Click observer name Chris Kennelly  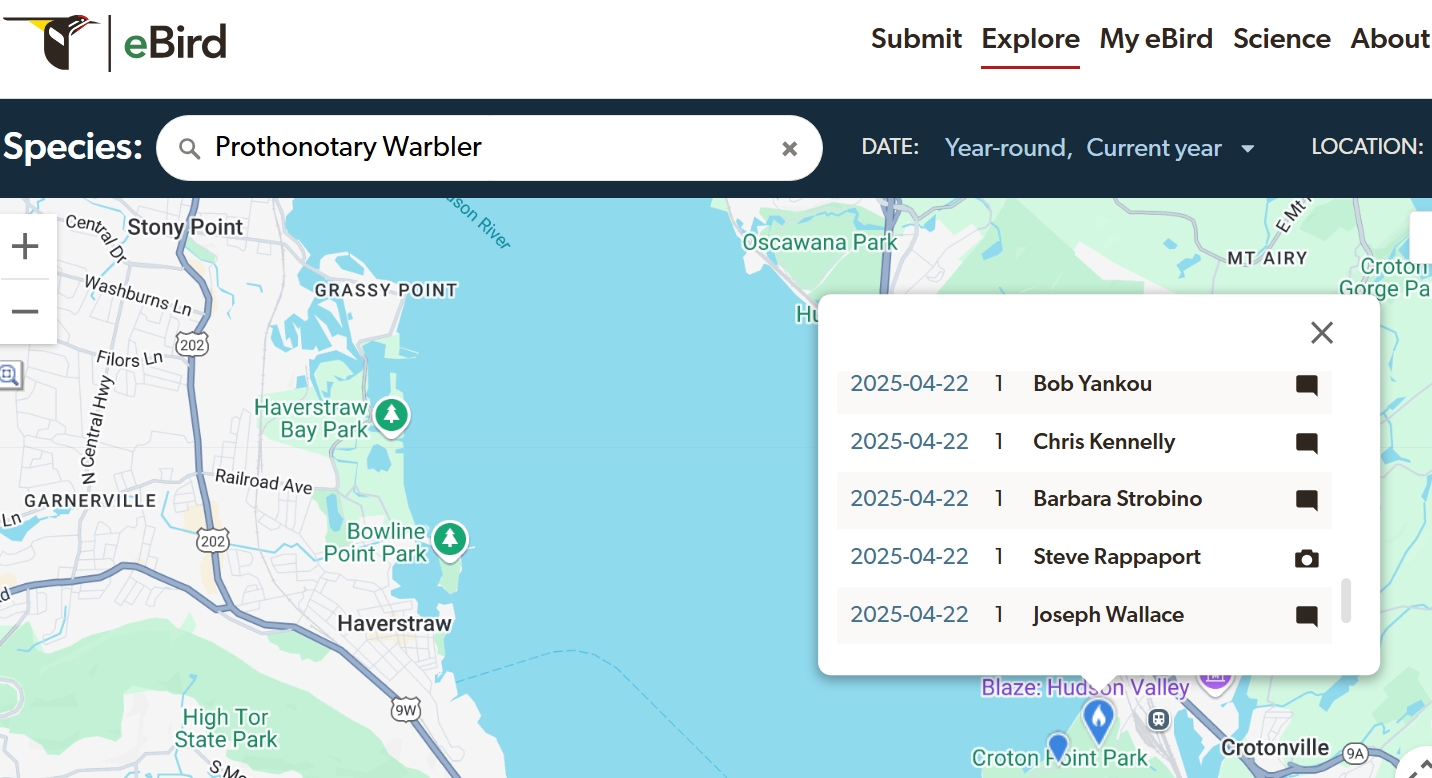1104,442
